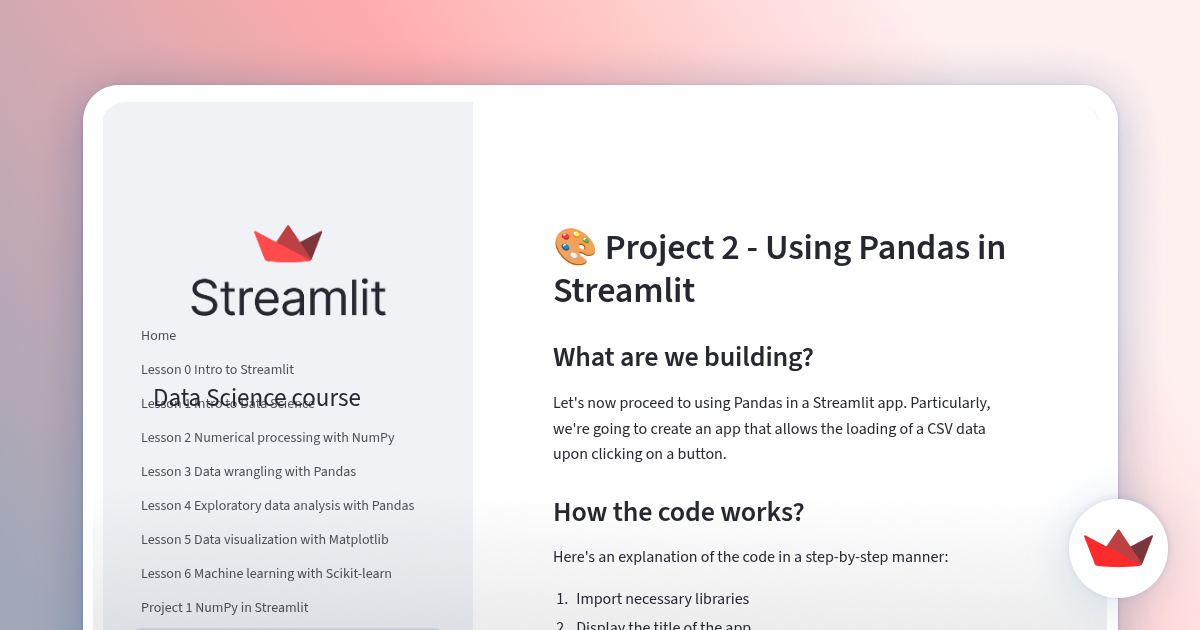
Task: Click the heading What are we building?
Action: (x=683, y=357)
